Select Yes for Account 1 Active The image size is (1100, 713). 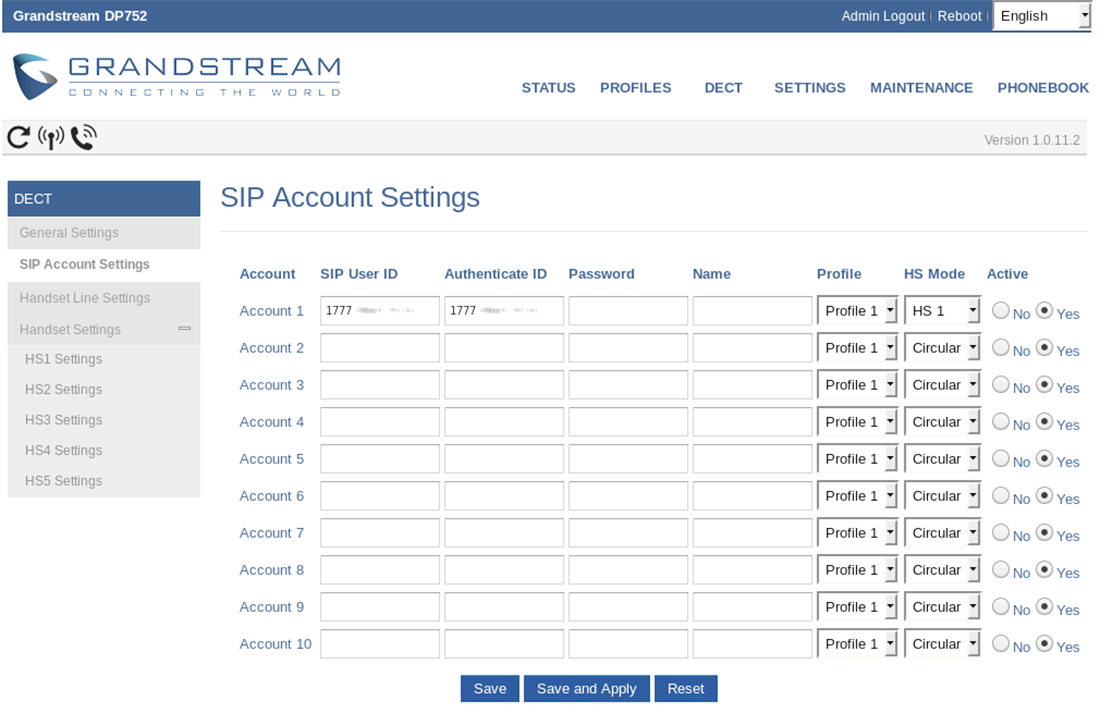coord(1044,310)
